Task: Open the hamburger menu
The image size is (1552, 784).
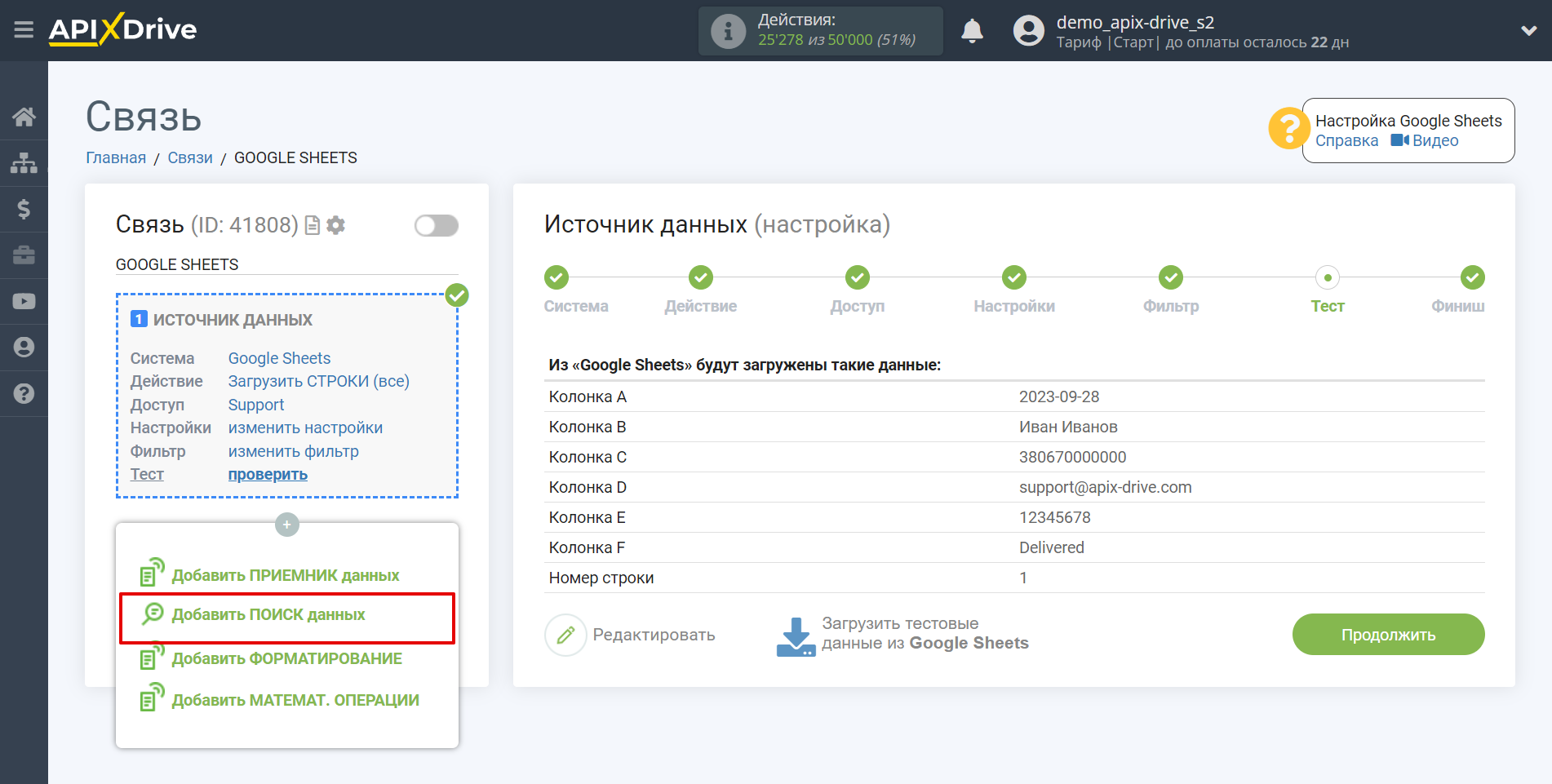Action: point(24,30)
